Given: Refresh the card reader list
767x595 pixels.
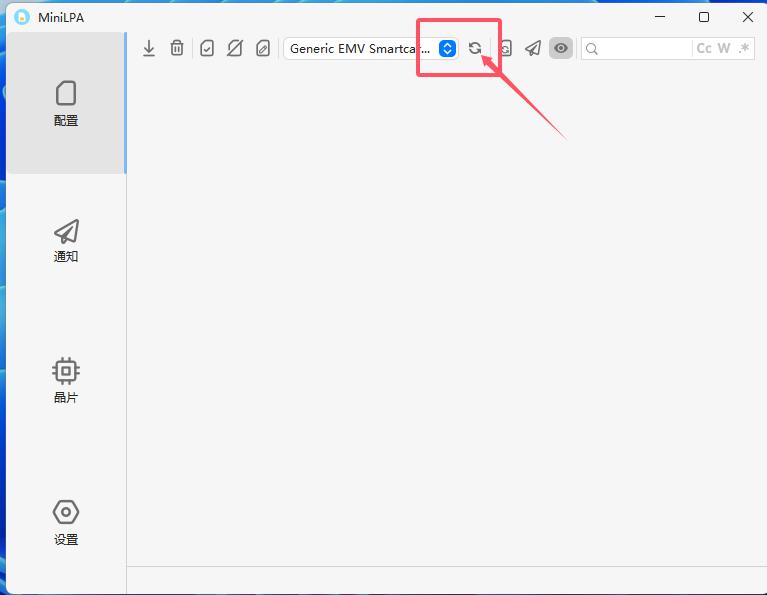Looking at the screenshot, I should pos(475,48).
